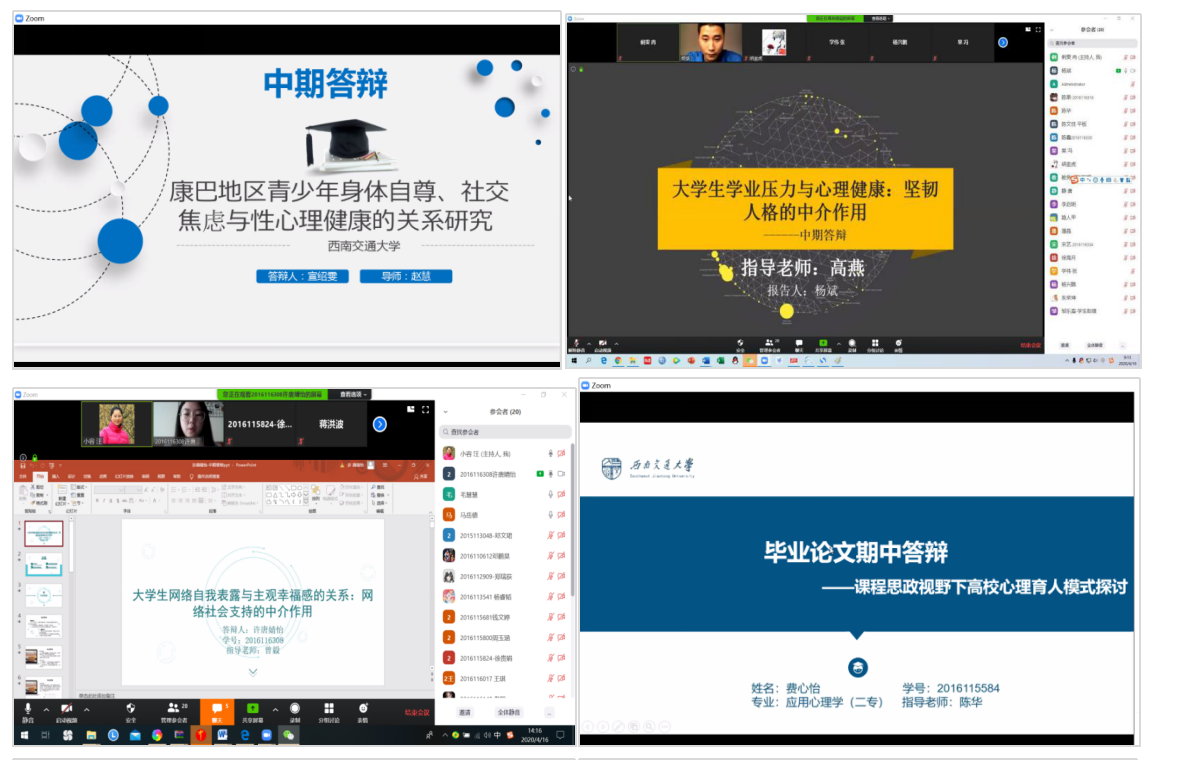Click 全体静音 button in the 20-participant panel

click(x=509, y=713)
